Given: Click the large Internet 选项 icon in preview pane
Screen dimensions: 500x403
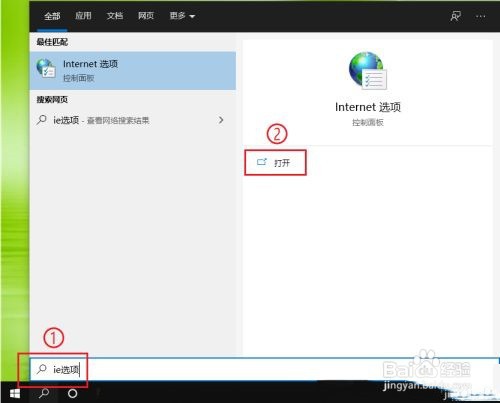Looking at the screenshot, I should click(368, 71).
